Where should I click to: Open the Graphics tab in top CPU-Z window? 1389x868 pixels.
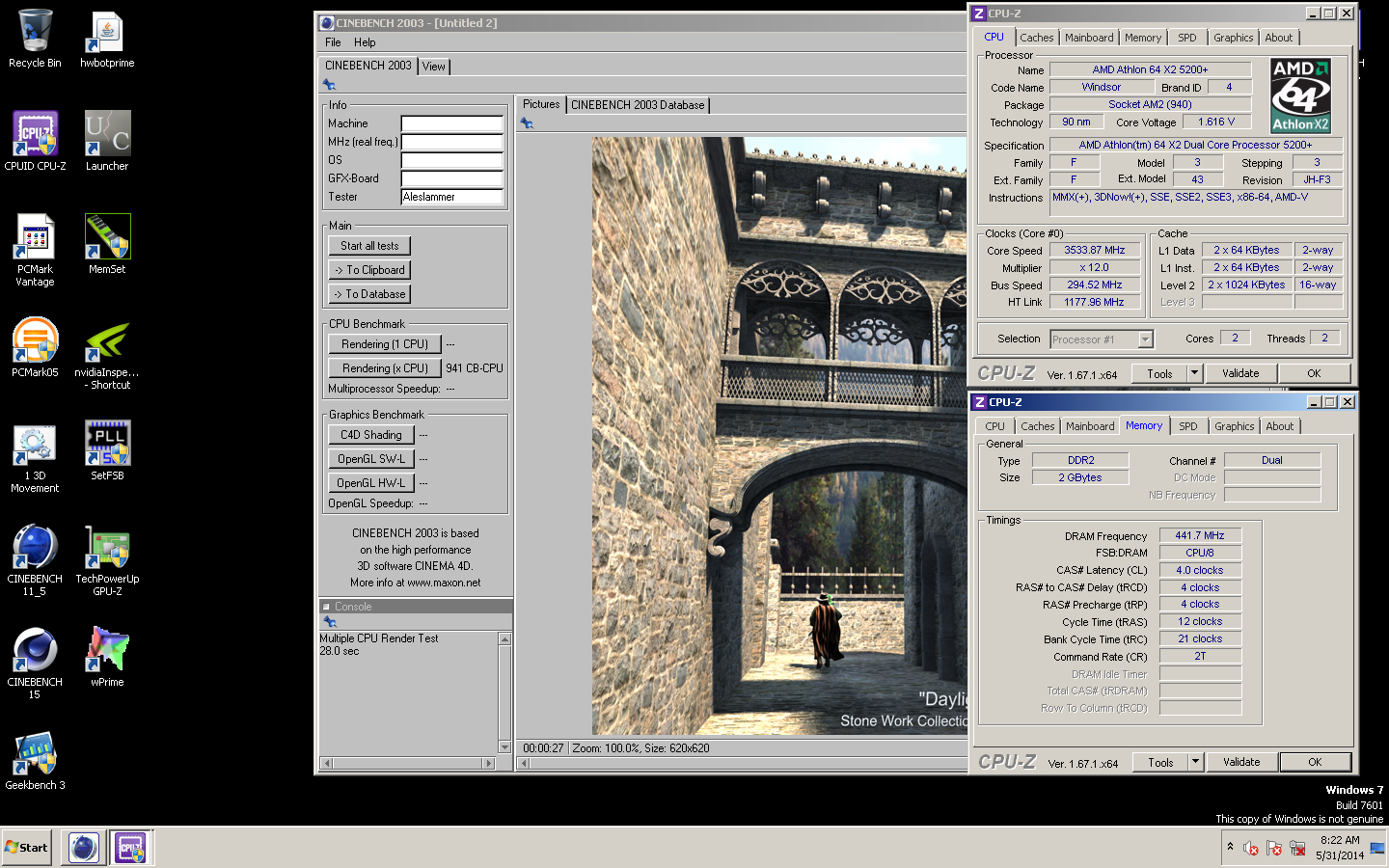pyautogui.click(x=1234, y=38)
